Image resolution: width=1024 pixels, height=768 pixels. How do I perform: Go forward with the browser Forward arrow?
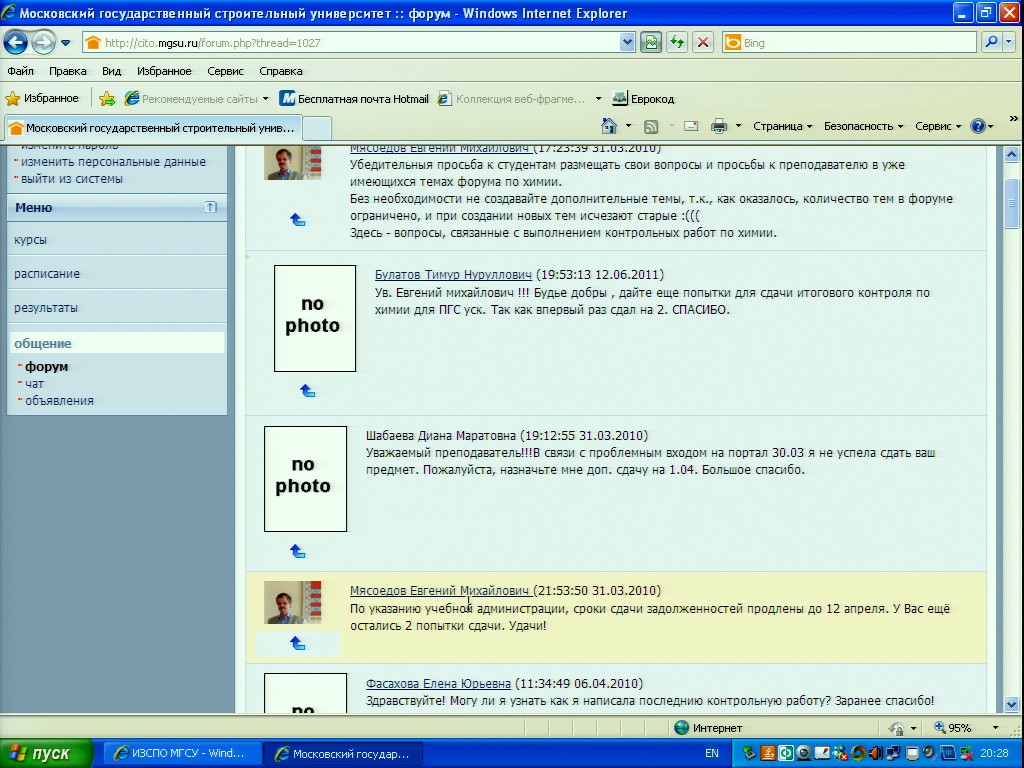(44, 43)
